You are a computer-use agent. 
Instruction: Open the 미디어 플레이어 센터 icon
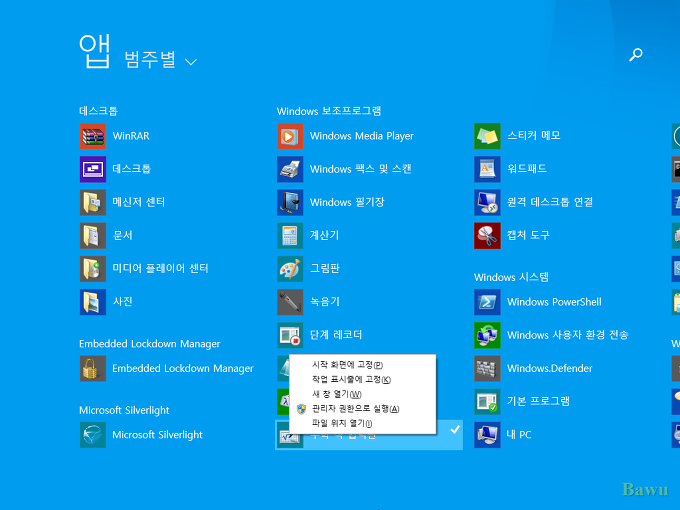[x=93, y=268]
